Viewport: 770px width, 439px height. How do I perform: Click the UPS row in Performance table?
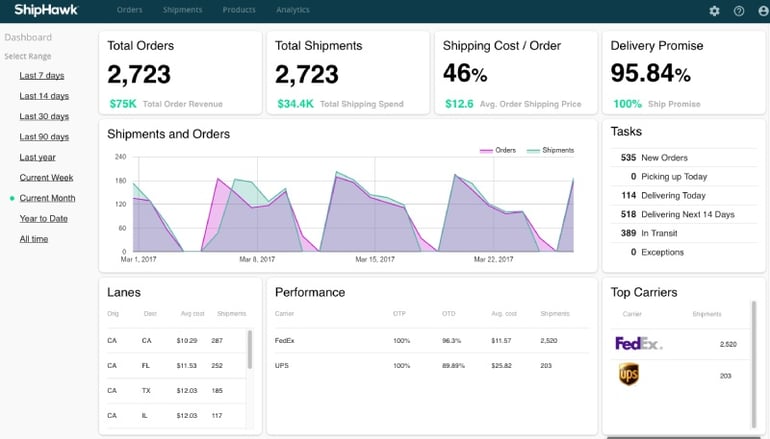click(431, 365)
